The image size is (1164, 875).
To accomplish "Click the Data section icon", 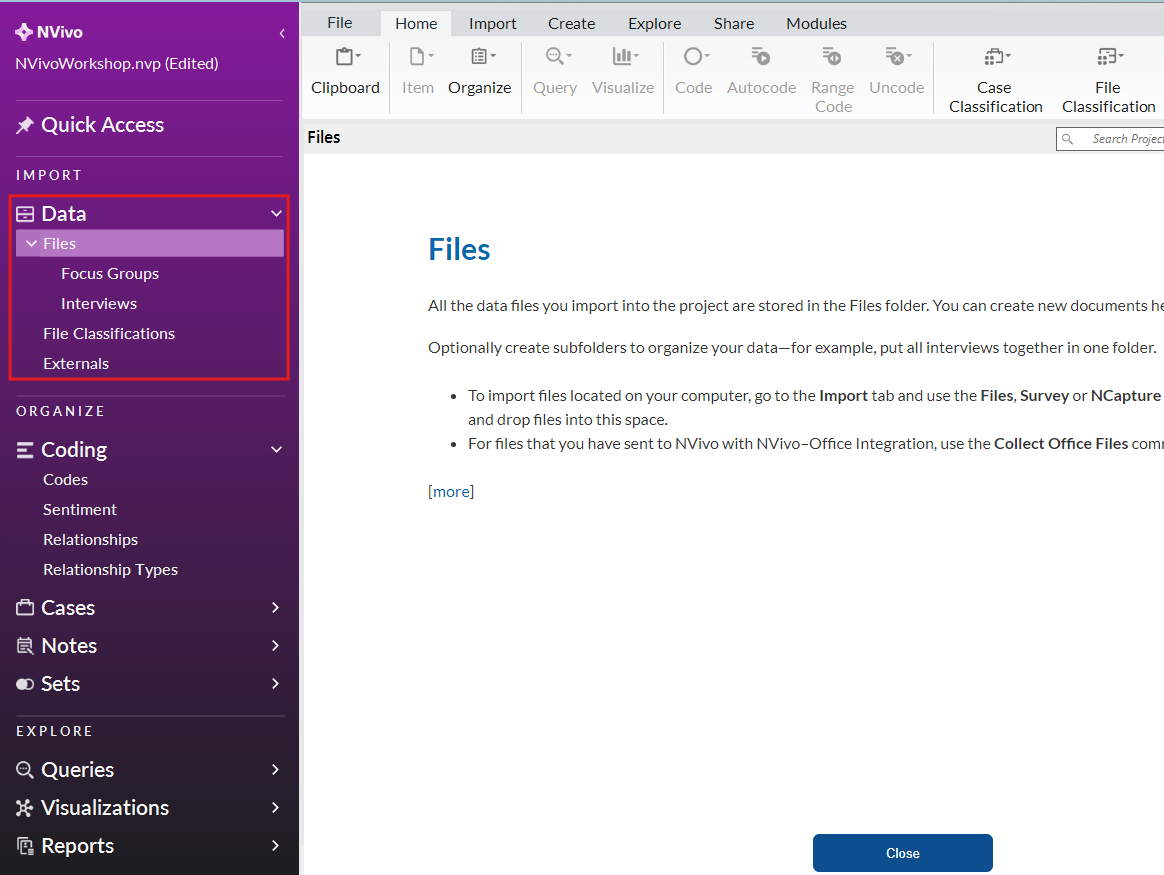I will pyautogui.click(x=25, y=214).
